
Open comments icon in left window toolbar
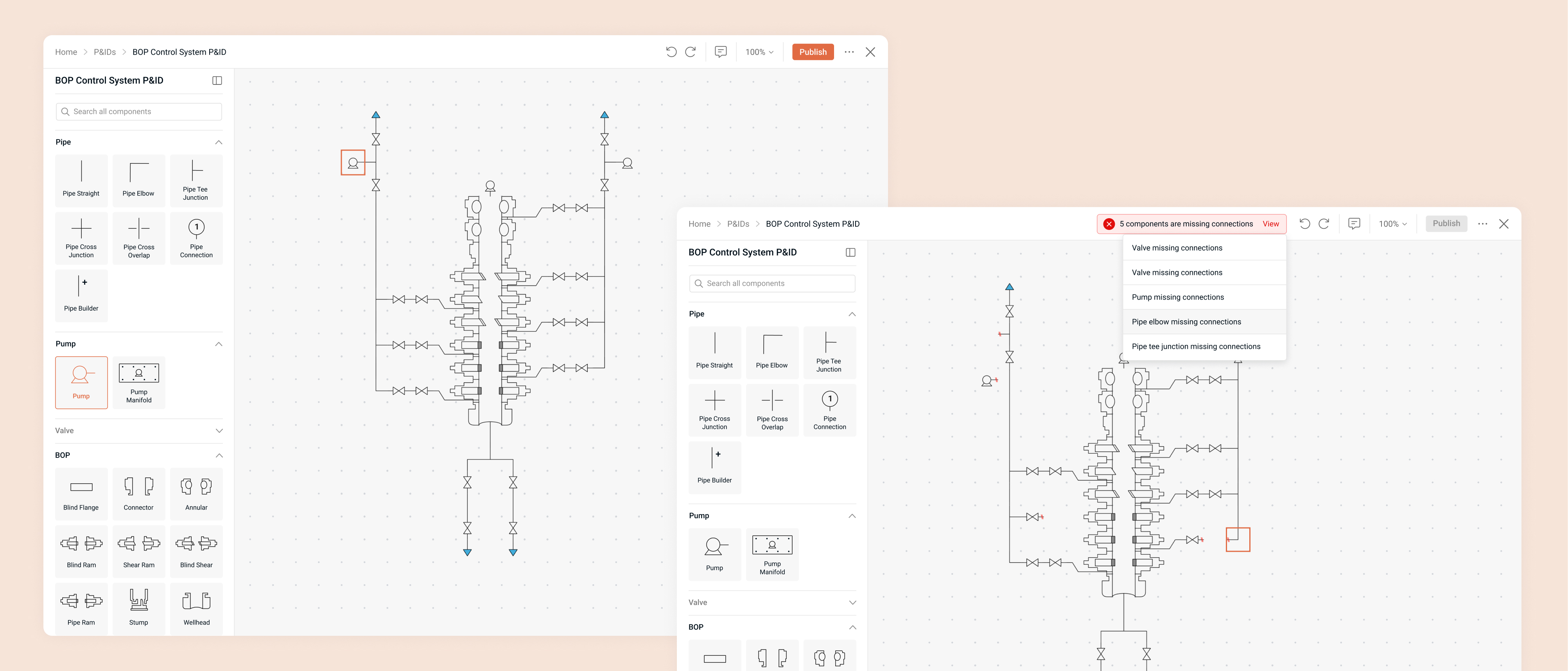pos(721,52)
